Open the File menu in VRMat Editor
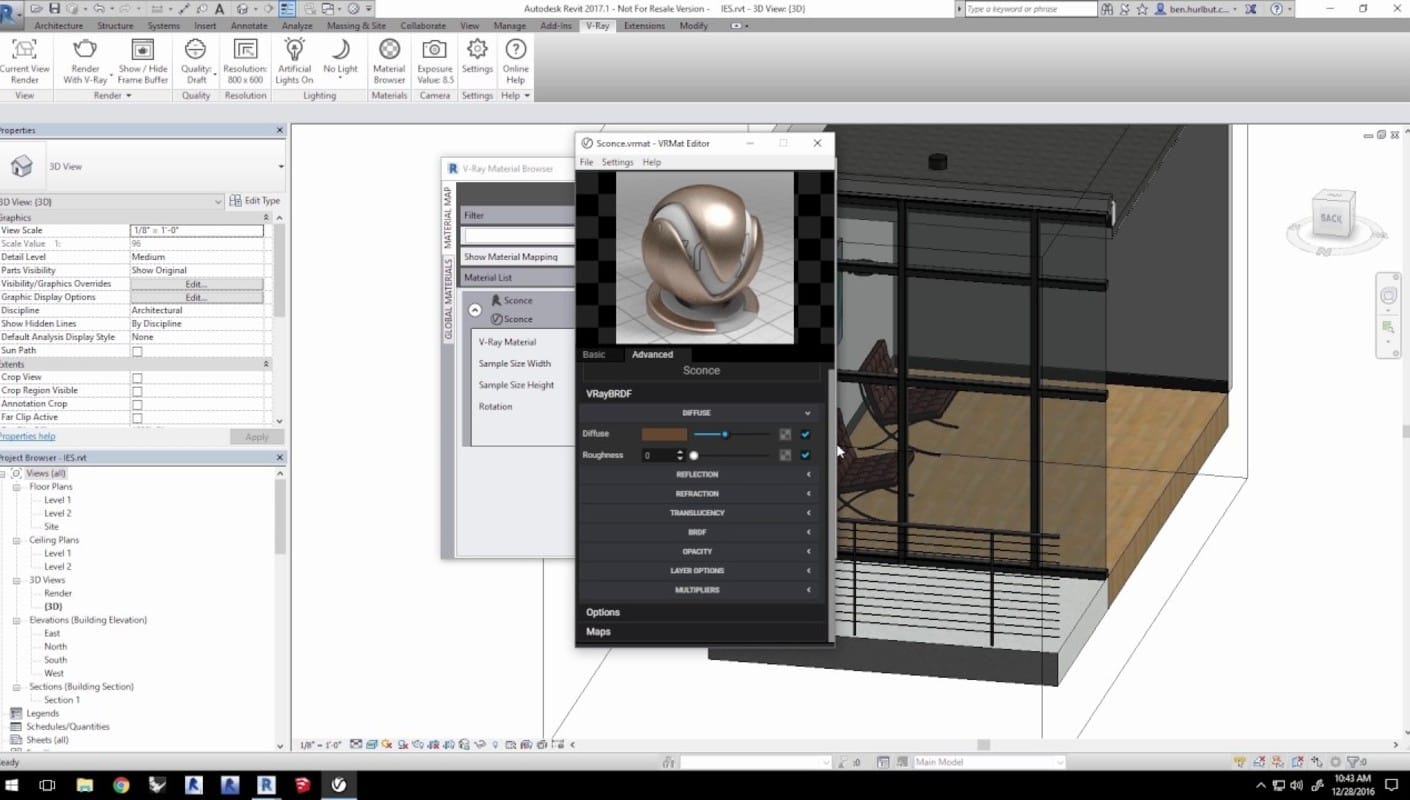1410x800 pixels. point(586,162)
